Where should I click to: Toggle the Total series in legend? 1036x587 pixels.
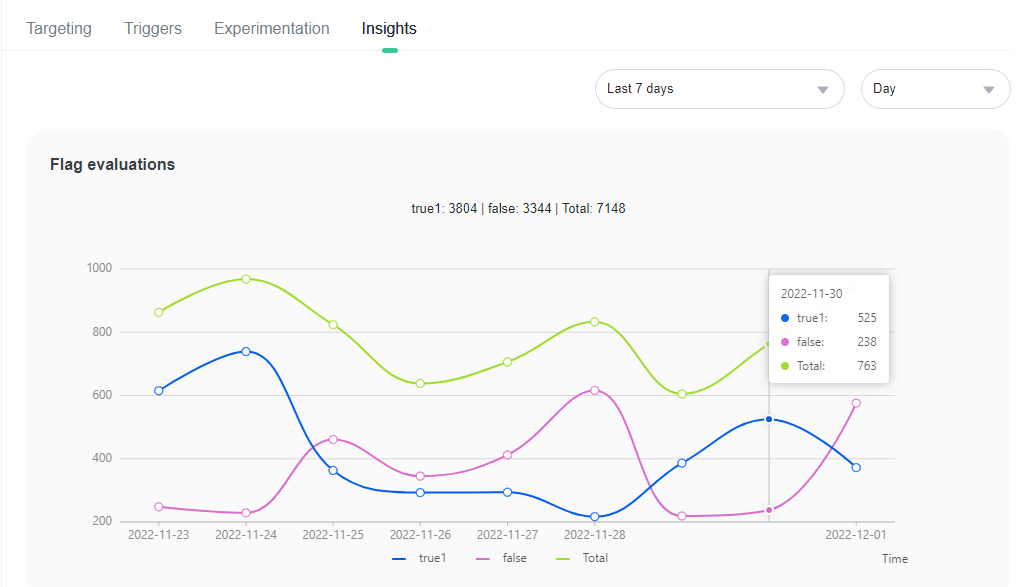(582, 558)
